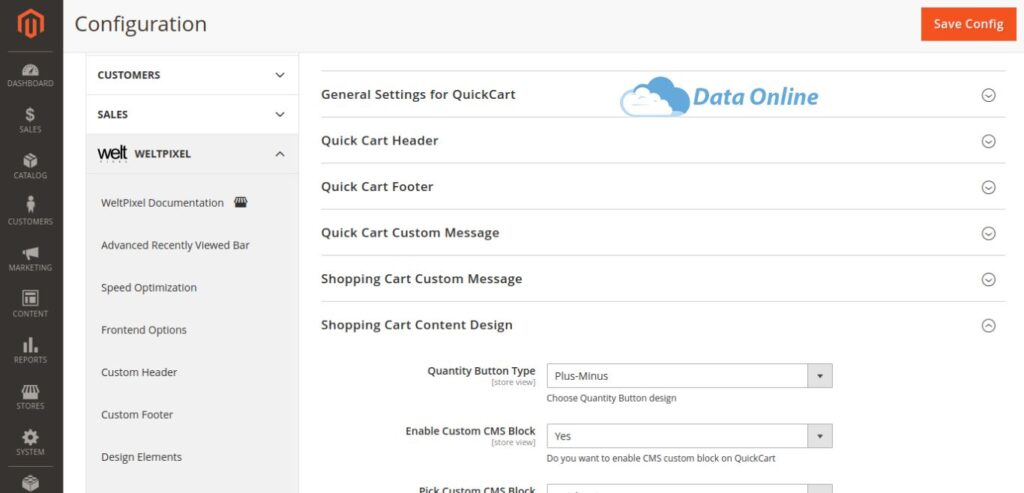Click the CMS custom block QuickCart hint text

[661, 458]
